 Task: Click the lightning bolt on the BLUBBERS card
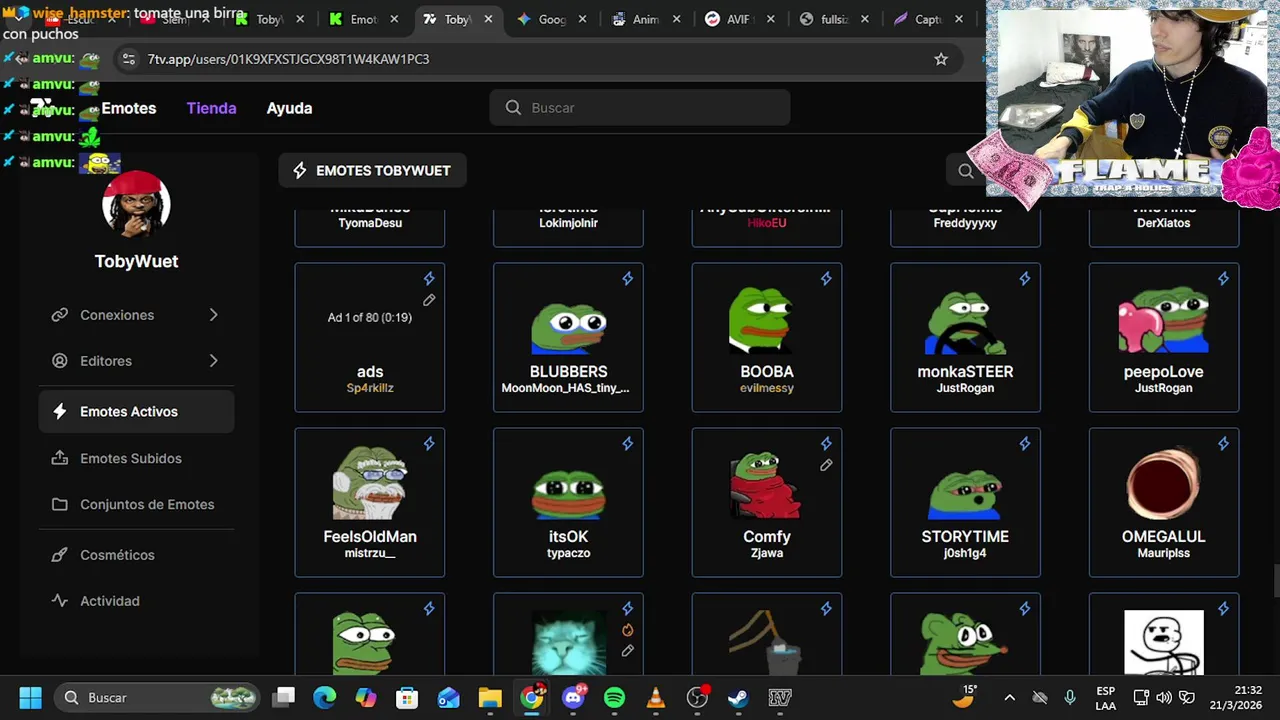(x=628, y=279)
